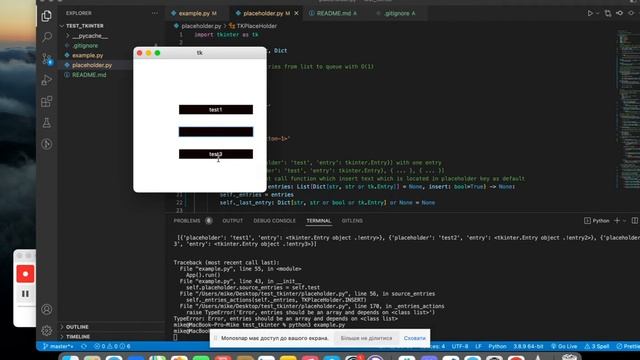Click the terminal input prompt line

click(x=176, y=337)
